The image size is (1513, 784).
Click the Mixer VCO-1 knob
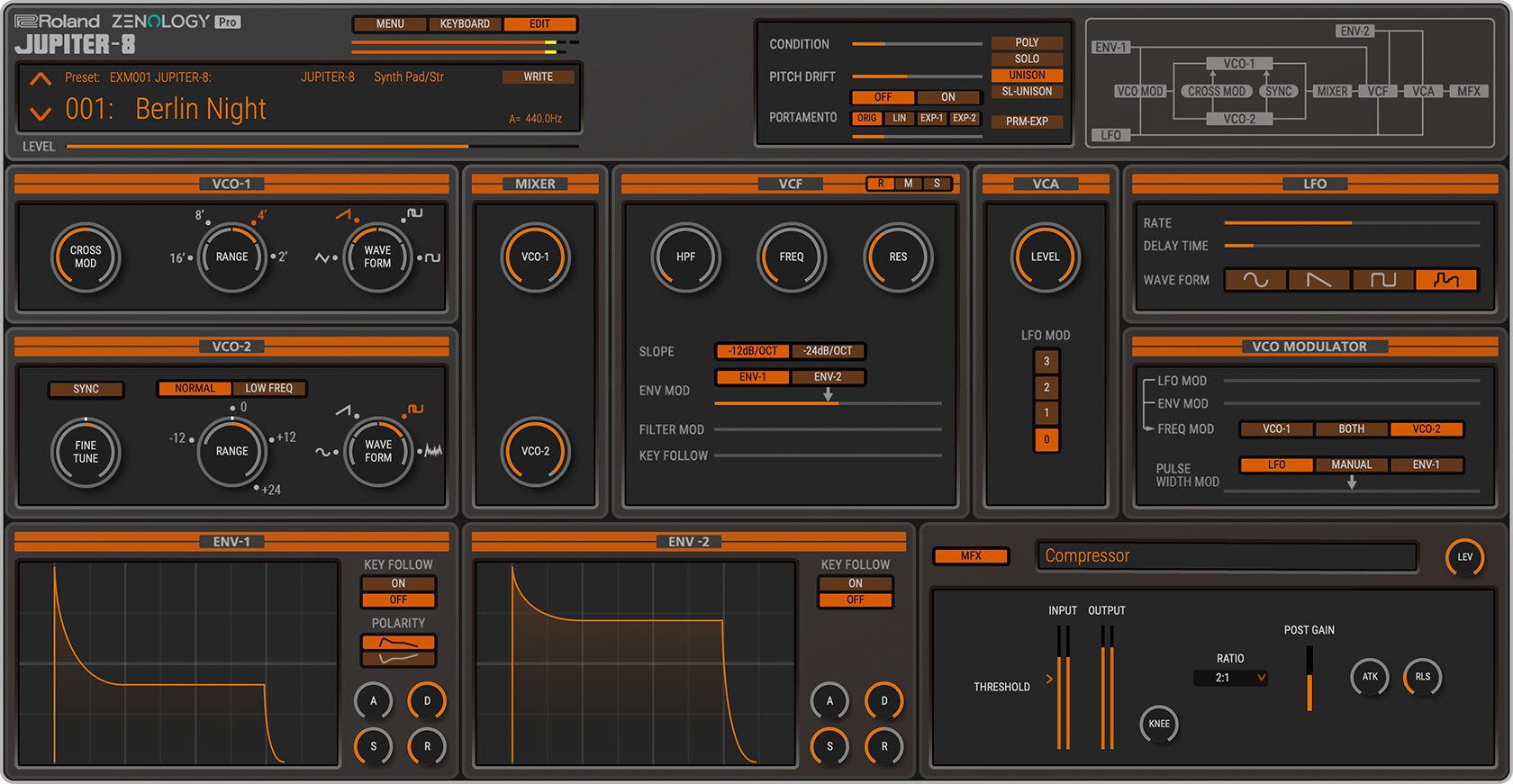pyautogui.click(x=535, y=257)
